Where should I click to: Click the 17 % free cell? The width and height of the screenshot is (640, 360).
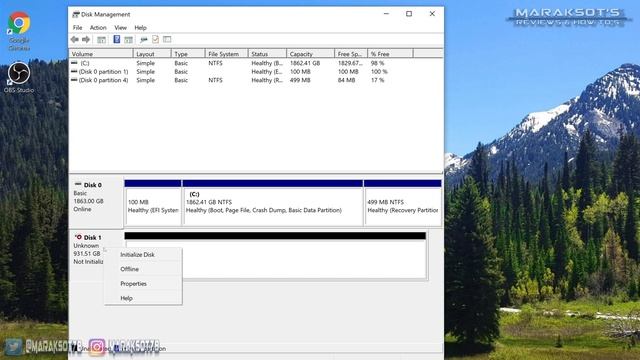[x=378, y=80]
